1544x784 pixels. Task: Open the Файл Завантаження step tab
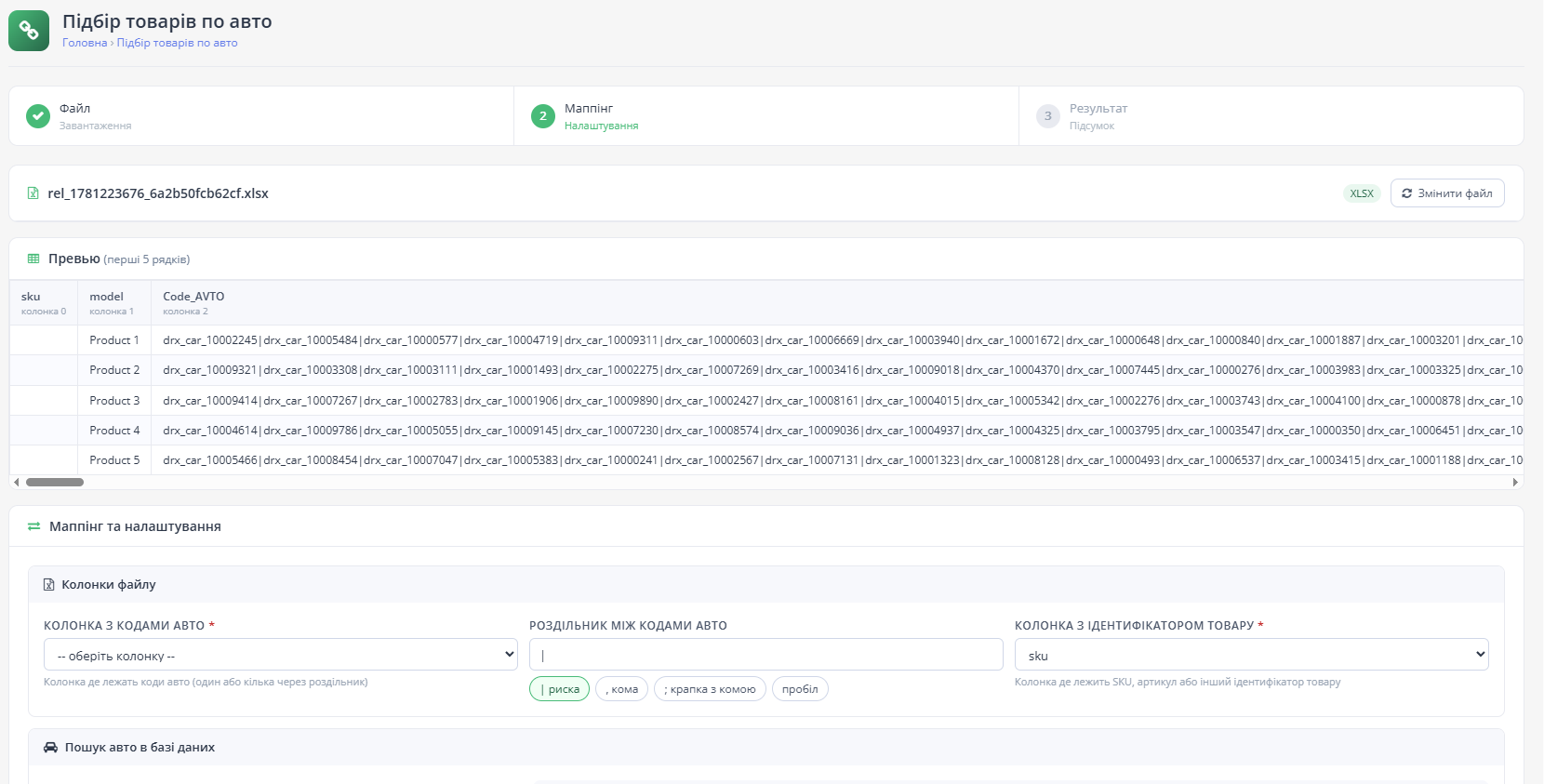point(261,116)
